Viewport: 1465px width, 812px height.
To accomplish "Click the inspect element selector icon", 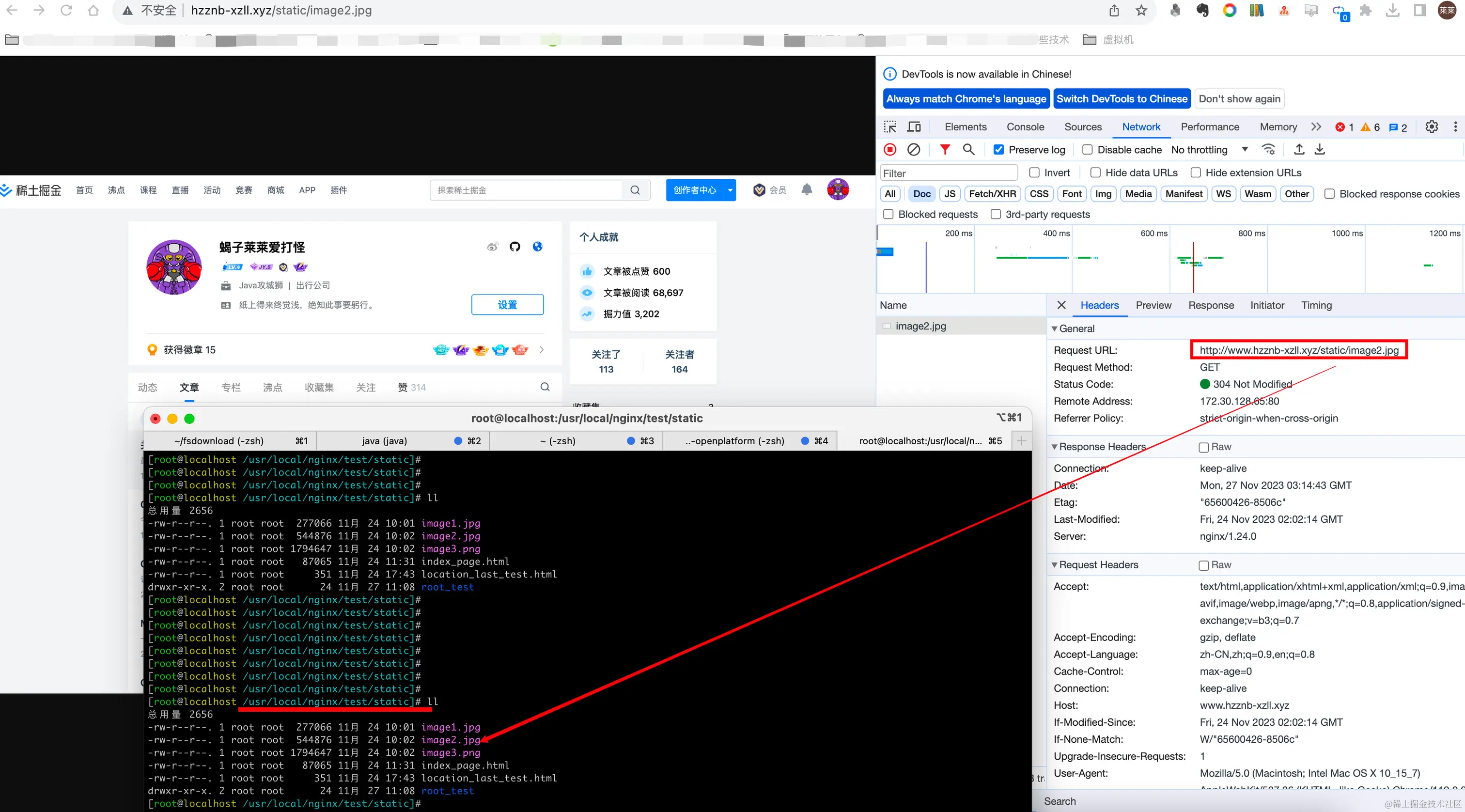I will (x=890, y=127).
